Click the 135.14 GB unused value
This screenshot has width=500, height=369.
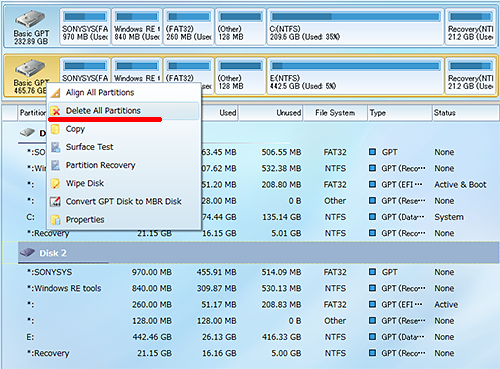[281, 217]
